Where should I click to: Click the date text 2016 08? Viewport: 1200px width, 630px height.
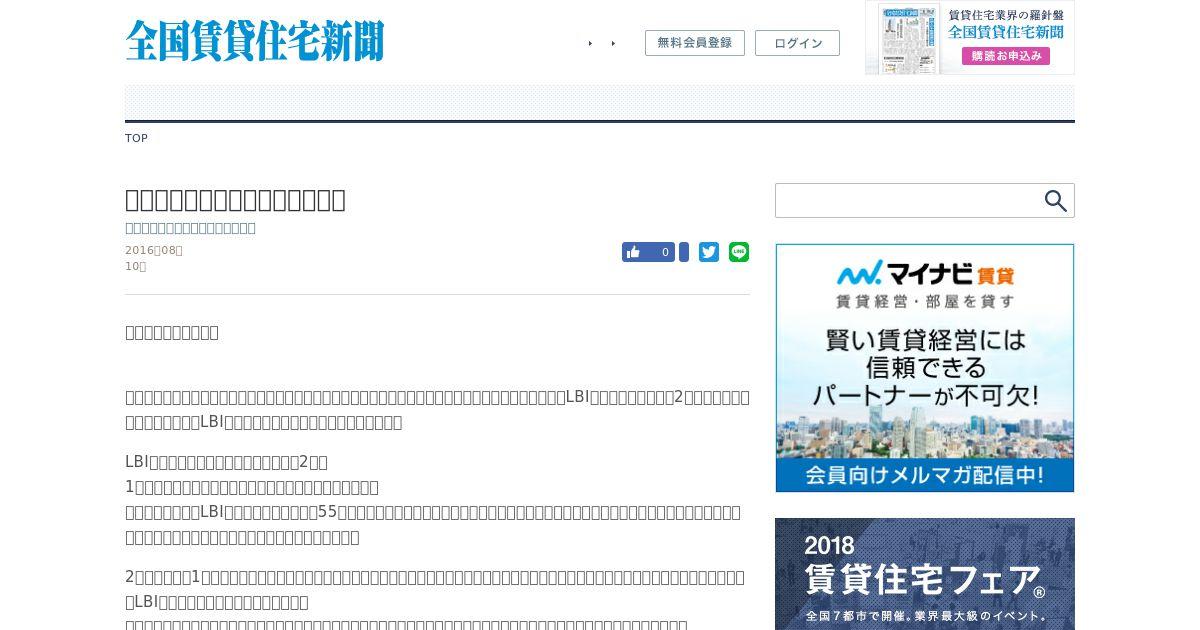point(154,250)
